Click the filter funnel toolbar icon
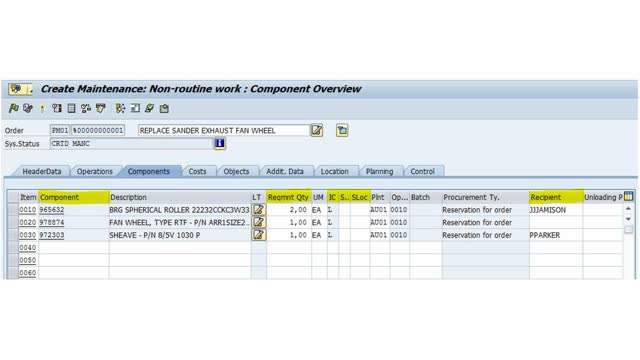This screenshot has height=360, width=640. point(100,108)
